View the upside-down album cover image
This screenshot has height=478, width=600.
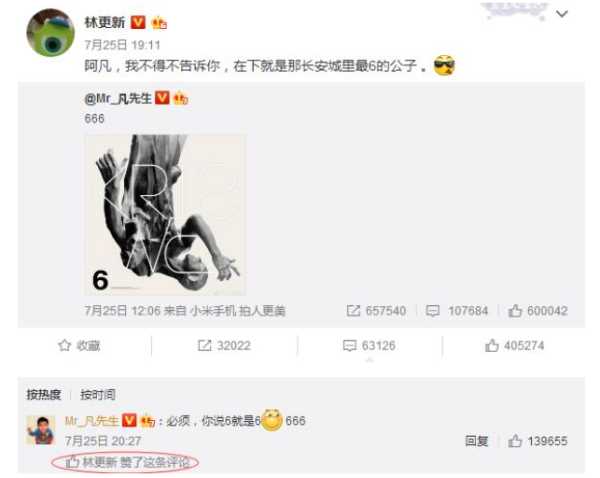tap(165, 215)
